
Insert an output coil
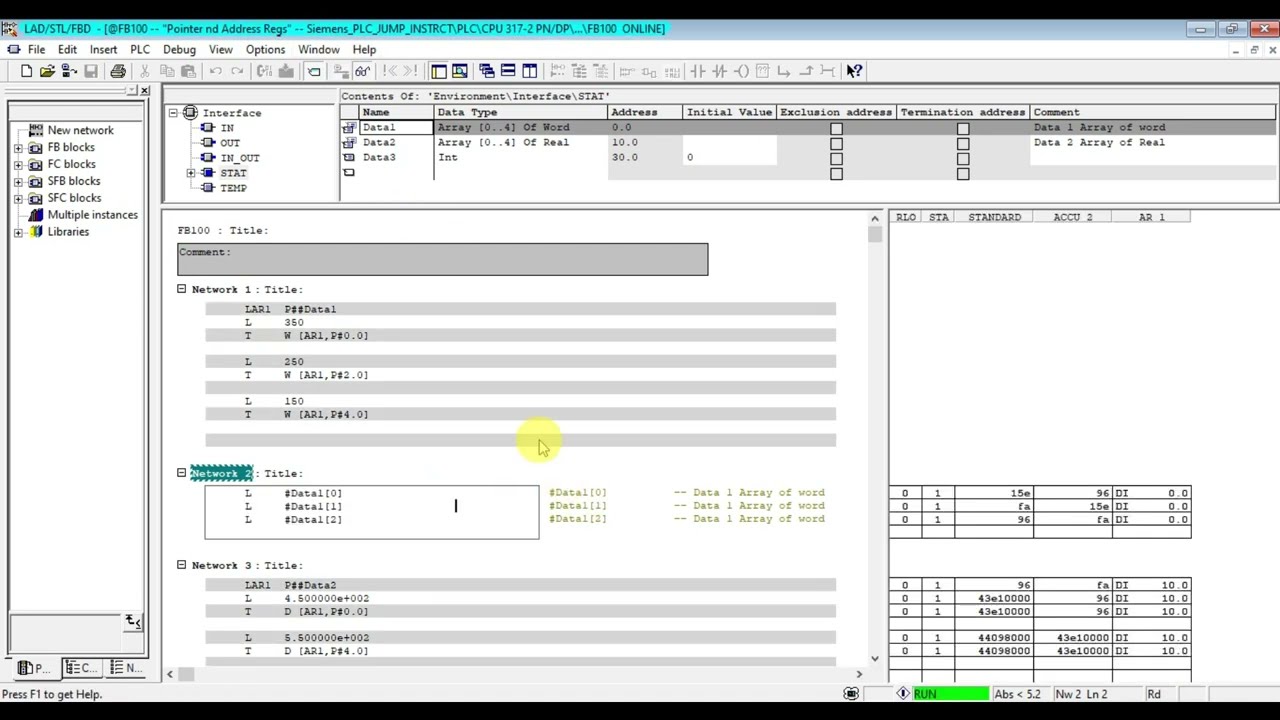(x=741, y=71)
